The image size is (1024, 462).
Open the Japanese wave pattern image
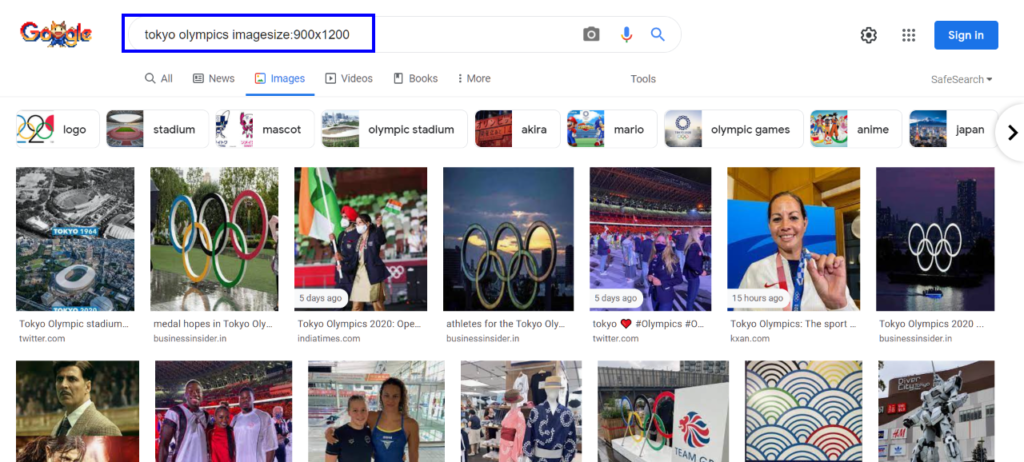coord(803,411)
